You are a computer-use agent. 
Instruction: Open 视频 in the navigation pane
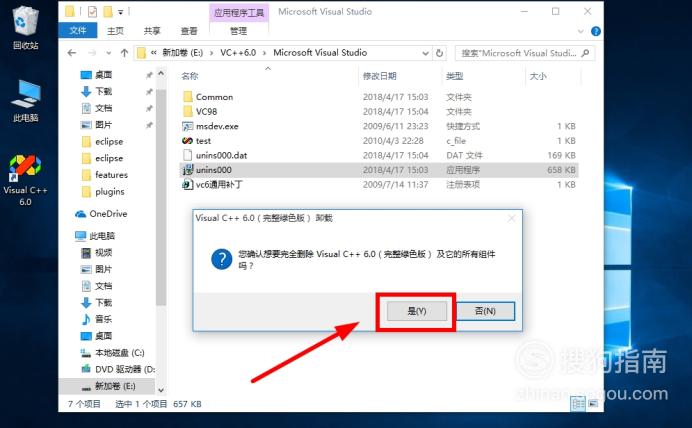coord(97,252)
